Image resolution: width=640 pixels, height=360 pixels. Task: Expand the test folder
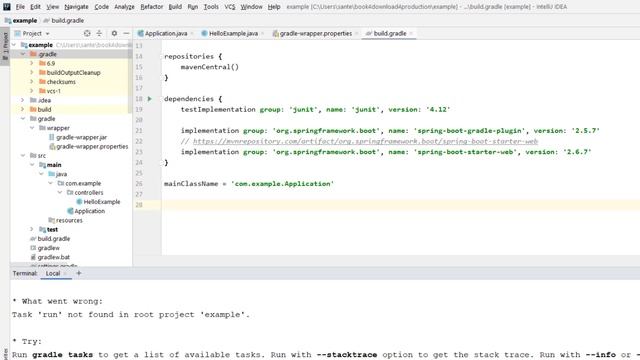coord(32,229)
